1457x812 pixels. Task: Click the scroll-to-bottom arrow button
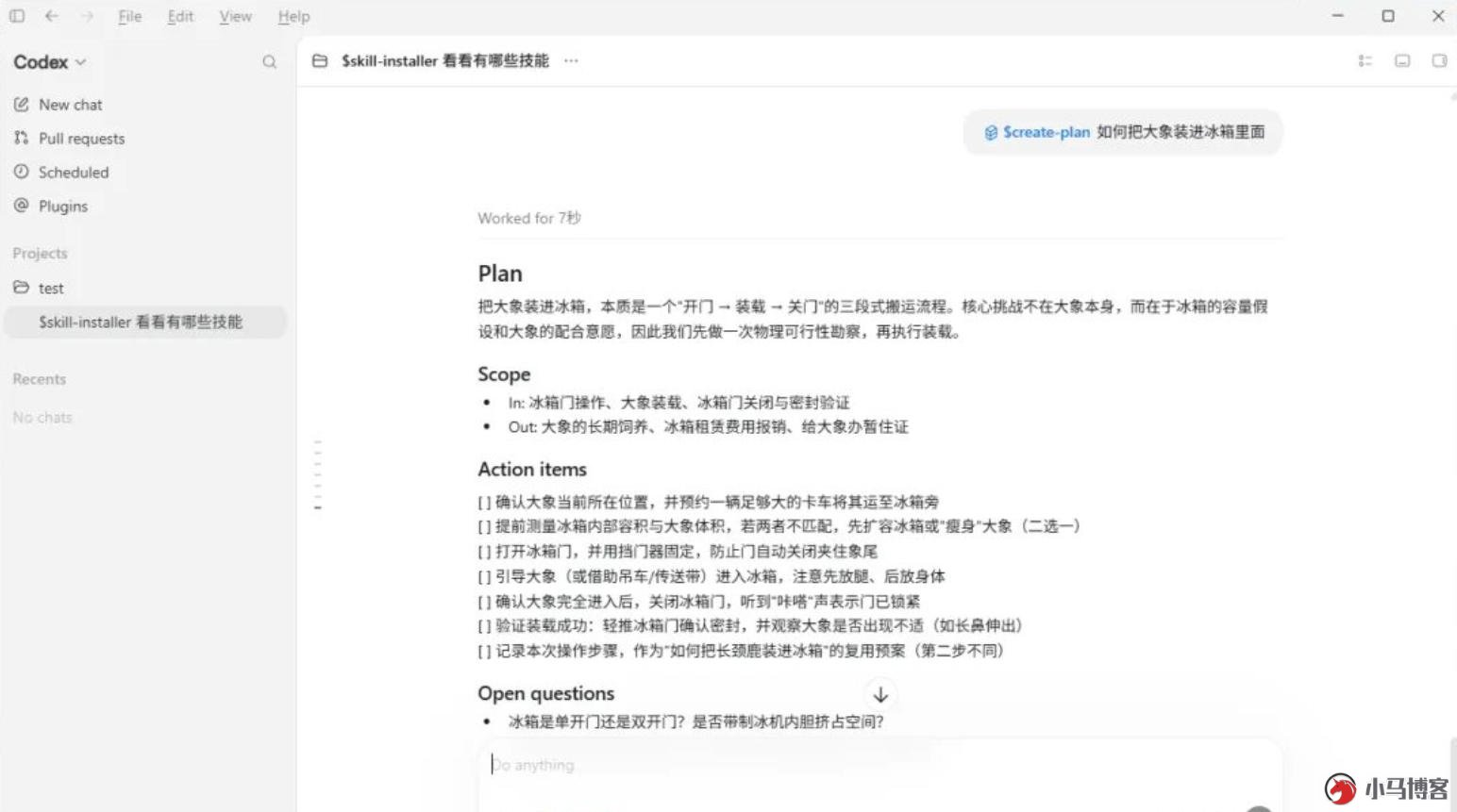click(880, 695)
